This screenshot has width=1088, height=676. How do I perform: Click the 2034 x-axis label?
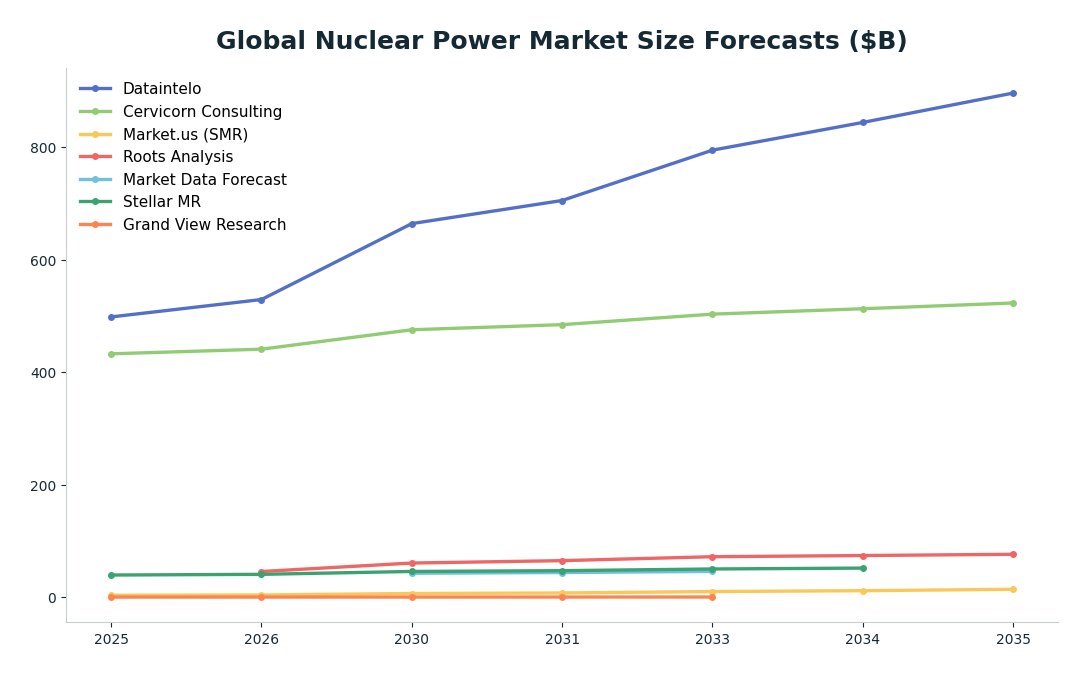point(862,639)
